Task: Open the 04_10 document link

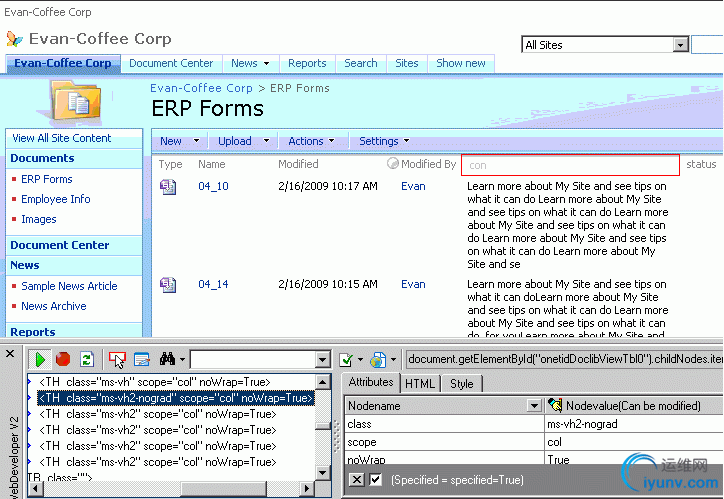Action: click(x=213, y=186)
